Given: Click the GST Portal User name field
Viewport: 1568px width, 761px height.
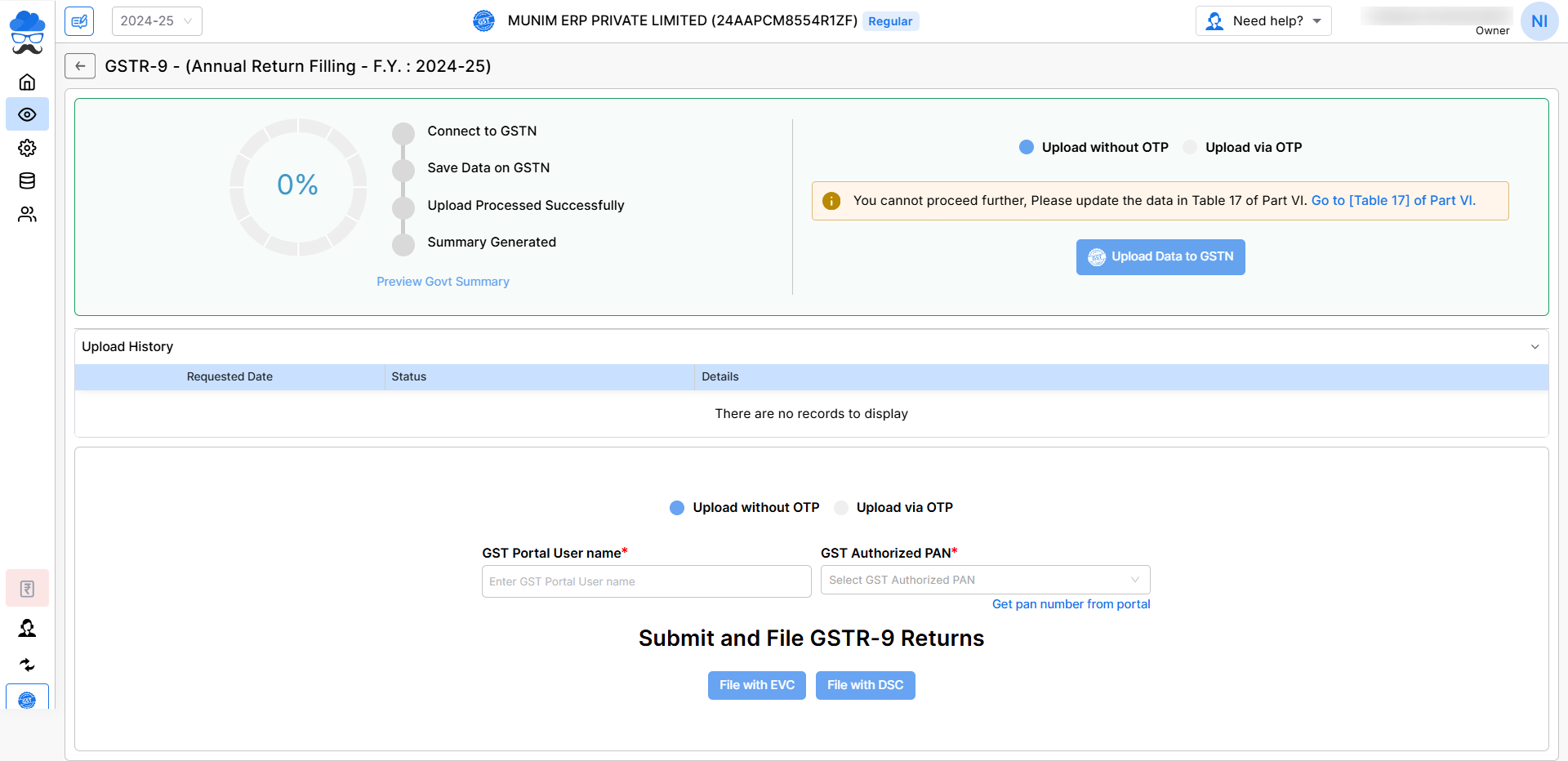Looking at the screenshot, I should coord(646,581).
